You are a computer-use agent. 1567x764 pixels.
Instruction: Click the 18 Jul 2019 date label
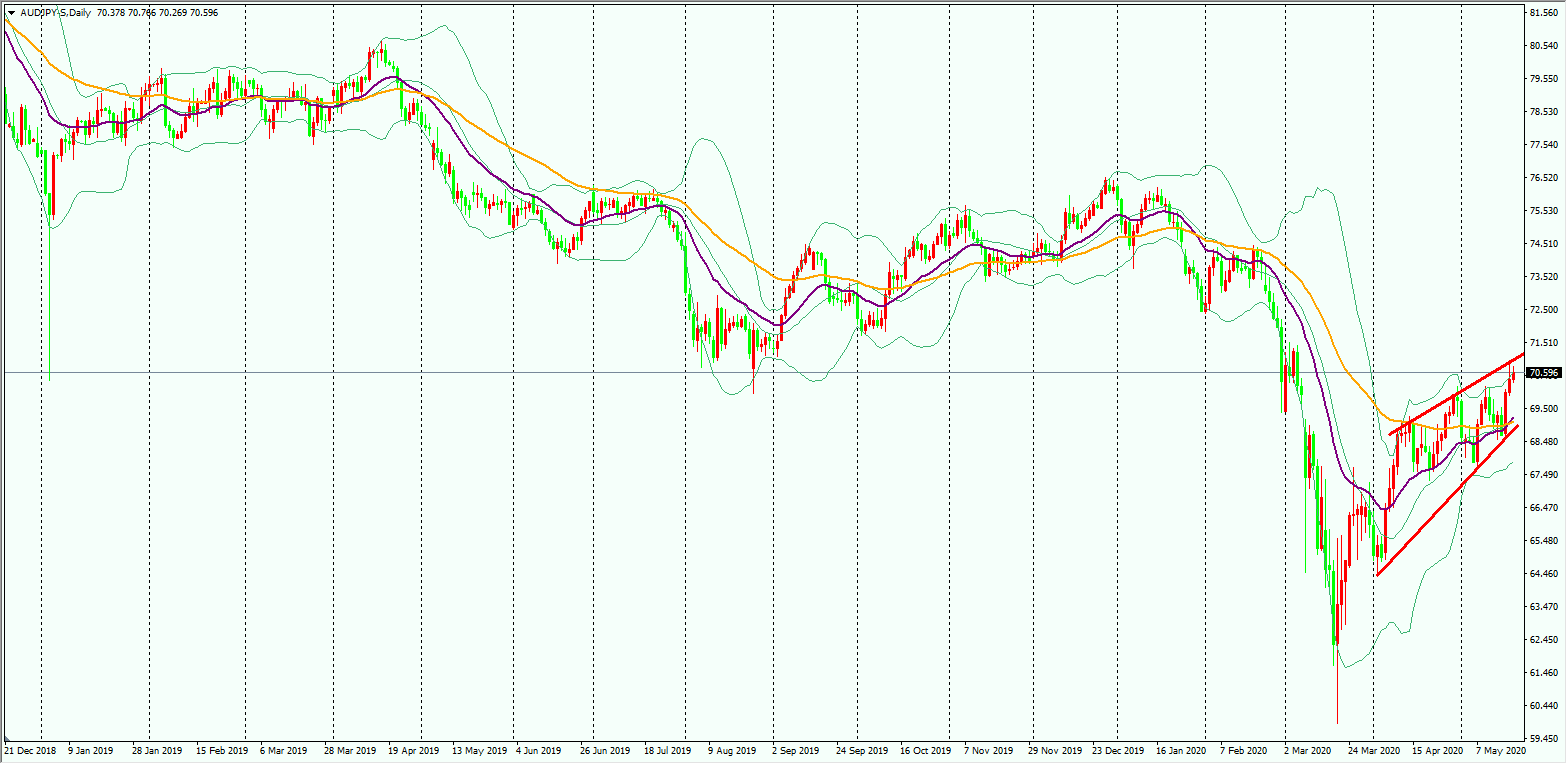pyautogui.click(x=669, y=749)
